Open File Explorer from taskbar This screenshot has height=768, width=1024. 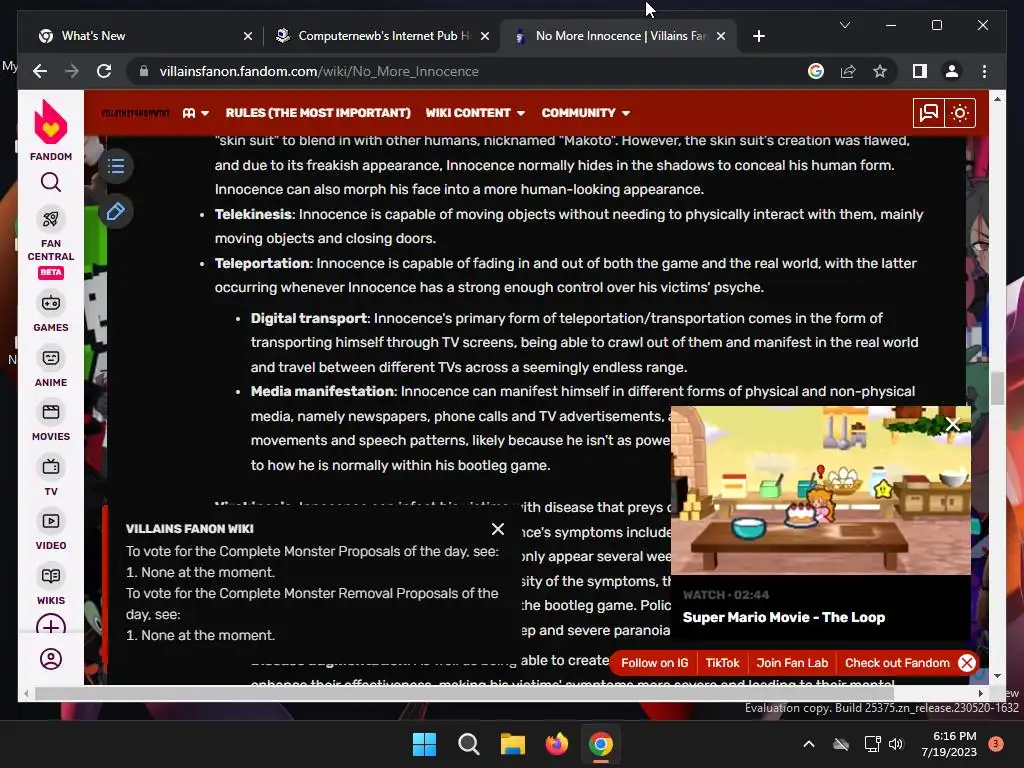click(x=513, y=744)
